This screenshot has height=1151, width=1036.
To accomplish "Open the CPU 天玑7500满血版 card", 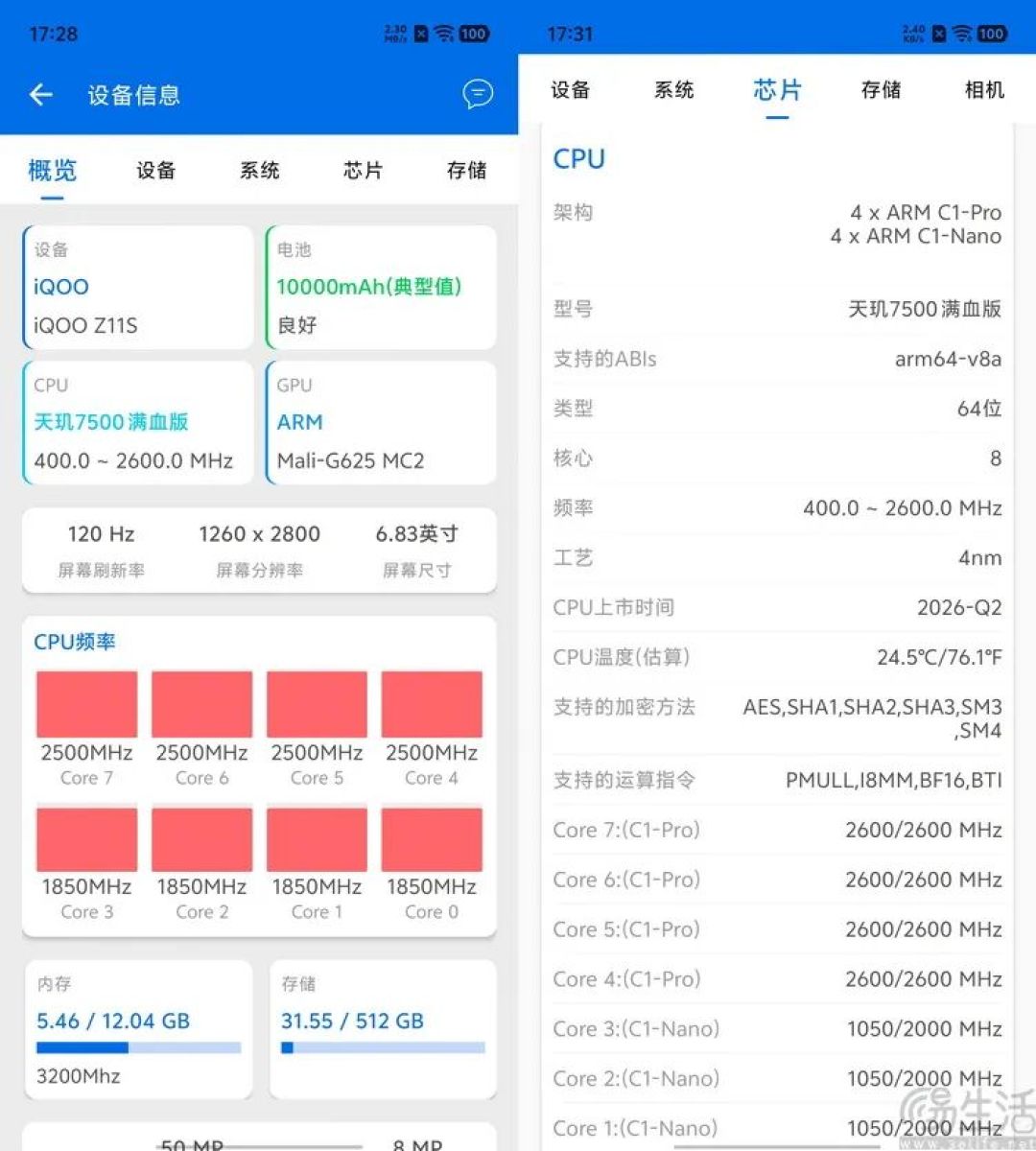I will (138, 423).
